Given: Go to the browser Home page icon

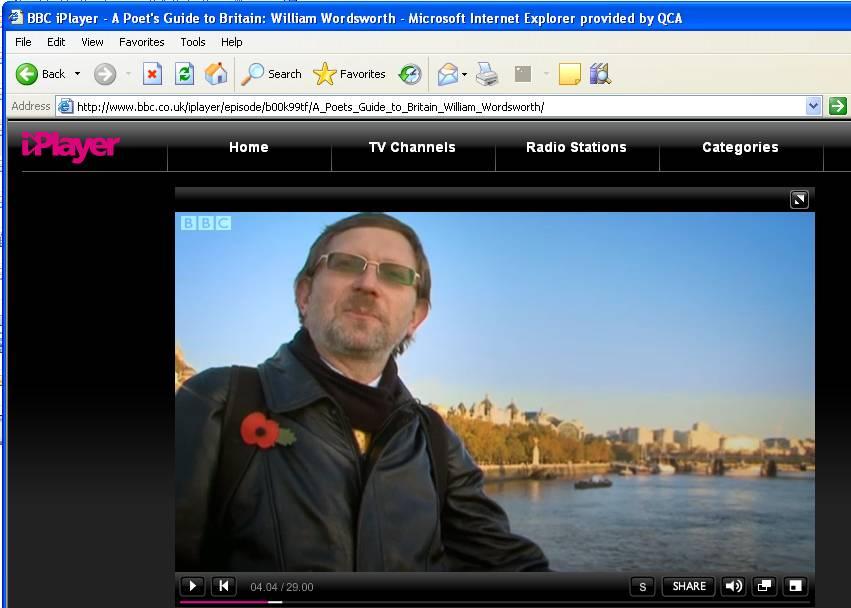Looking at the screenshot, I should tap(216, 74).
